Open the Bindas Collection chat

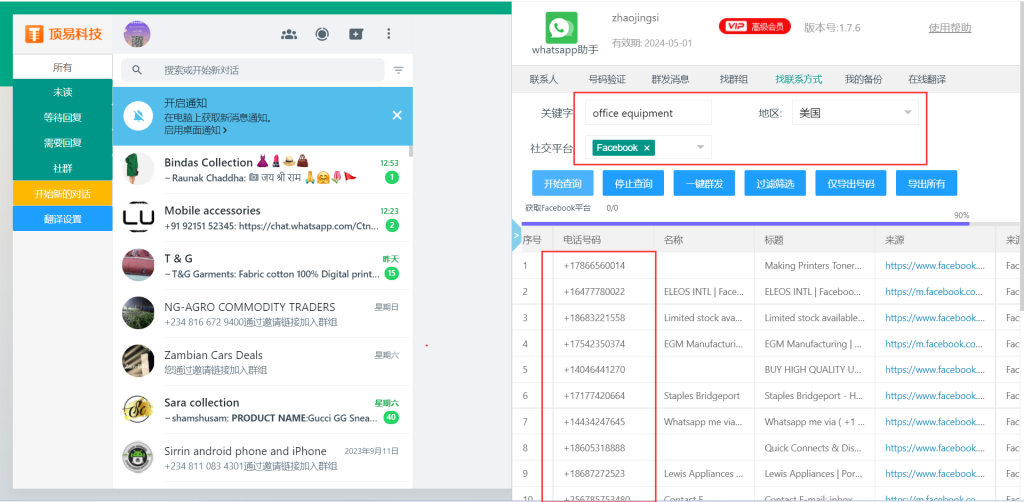pyautogui.click(x=262, y=170)
